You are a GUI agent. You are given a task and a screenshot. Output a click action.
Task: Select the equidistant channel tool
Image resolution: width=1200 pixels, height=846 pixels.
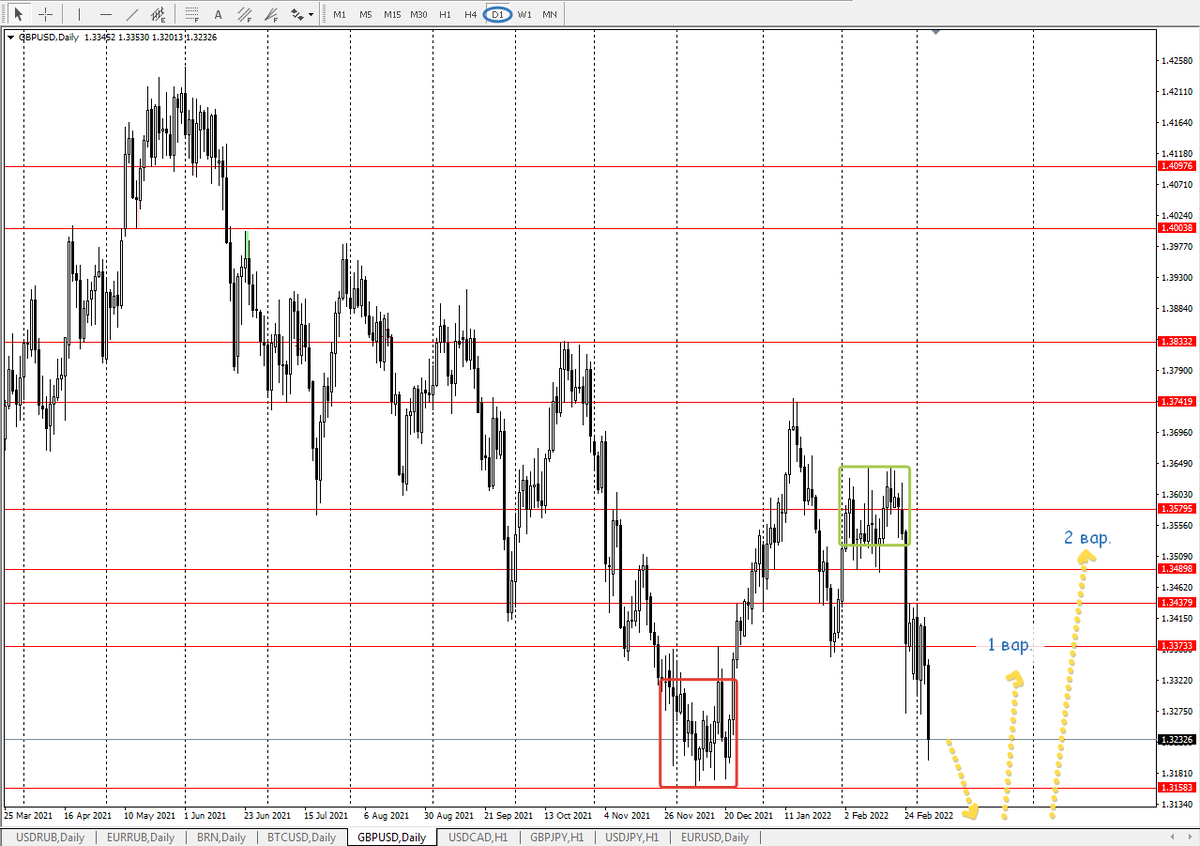point(158,14)
